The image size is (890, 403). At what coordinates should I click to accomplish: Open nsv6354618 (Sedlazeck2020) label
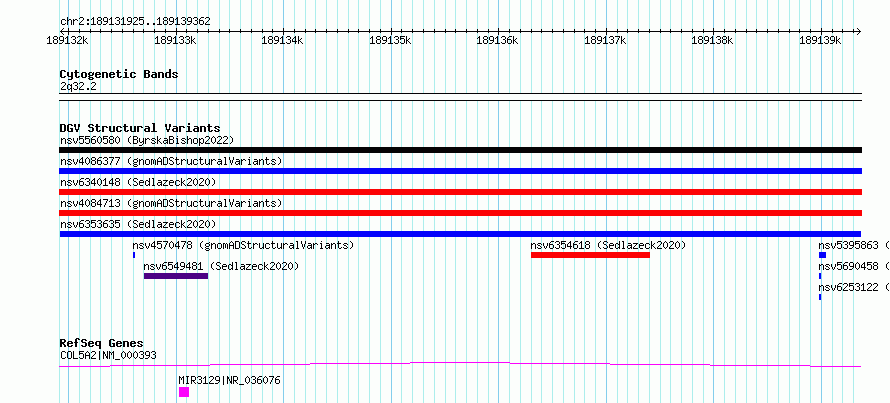(608, 245)
